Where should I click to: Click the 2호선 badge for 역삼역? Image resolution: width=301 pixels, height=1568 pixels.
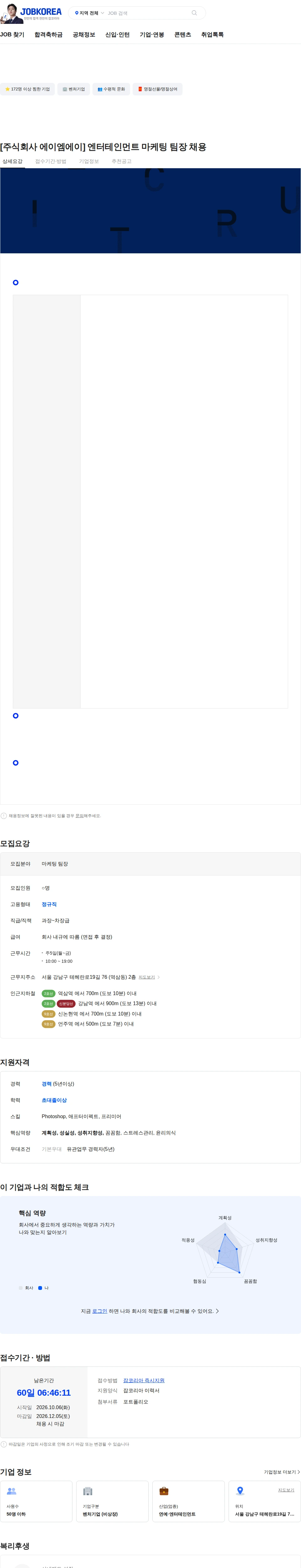[x=49, y=994]
